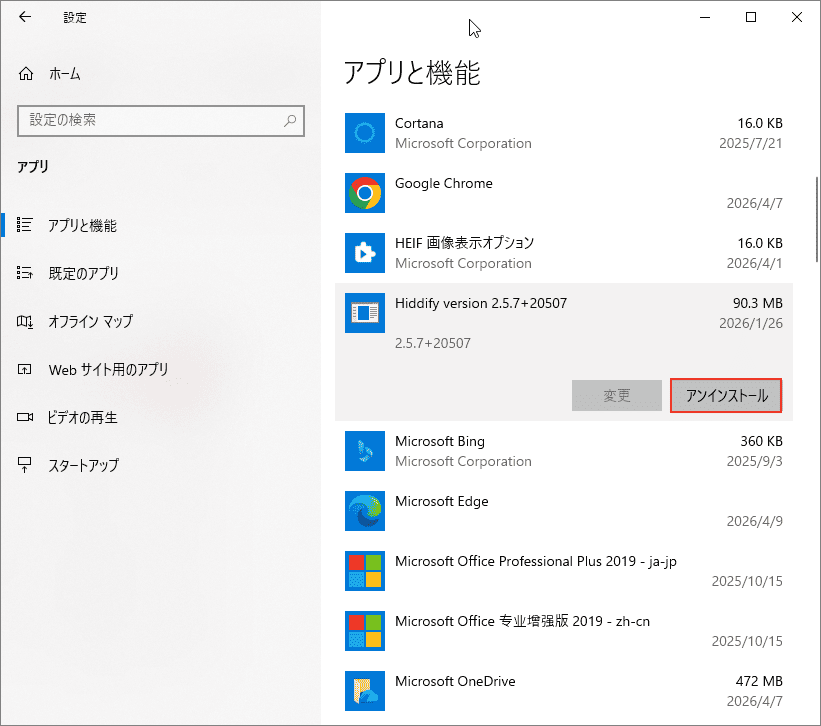Select the Microsoft Edge icon
The height and width of the screenshot is (726, 821).
pos(364,511)
